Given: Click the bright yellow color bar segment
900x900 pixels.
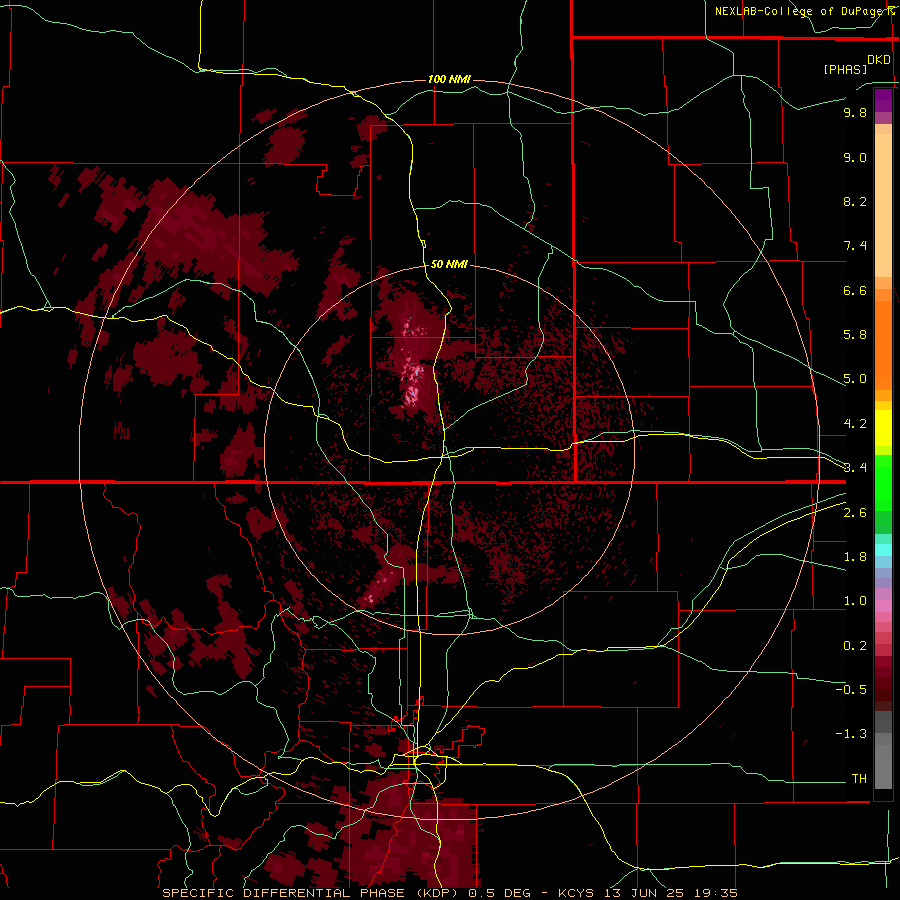Looking at the screenshot, I should 883,428.
